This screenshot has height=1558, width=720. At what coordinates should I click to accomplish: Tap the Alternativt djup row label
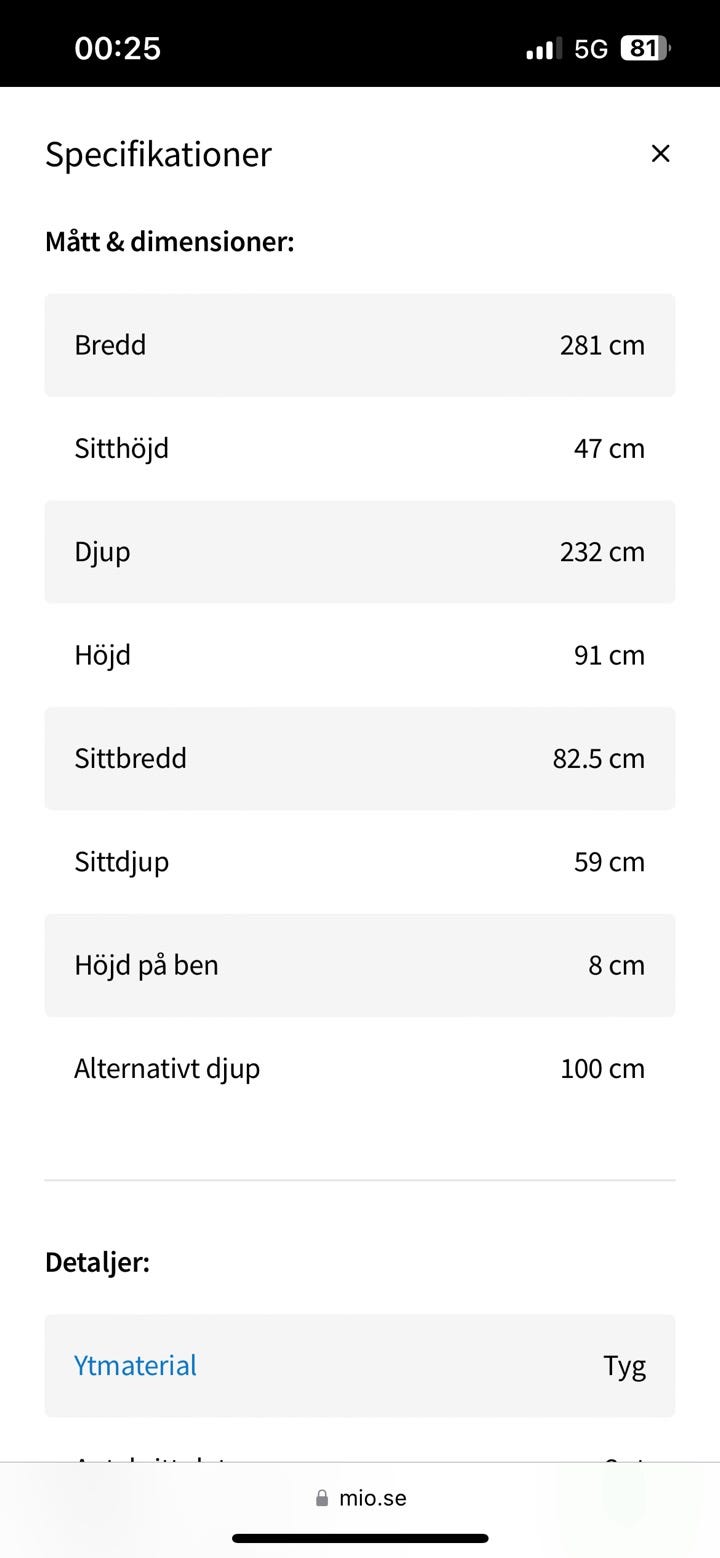(x=167, y=1068)
